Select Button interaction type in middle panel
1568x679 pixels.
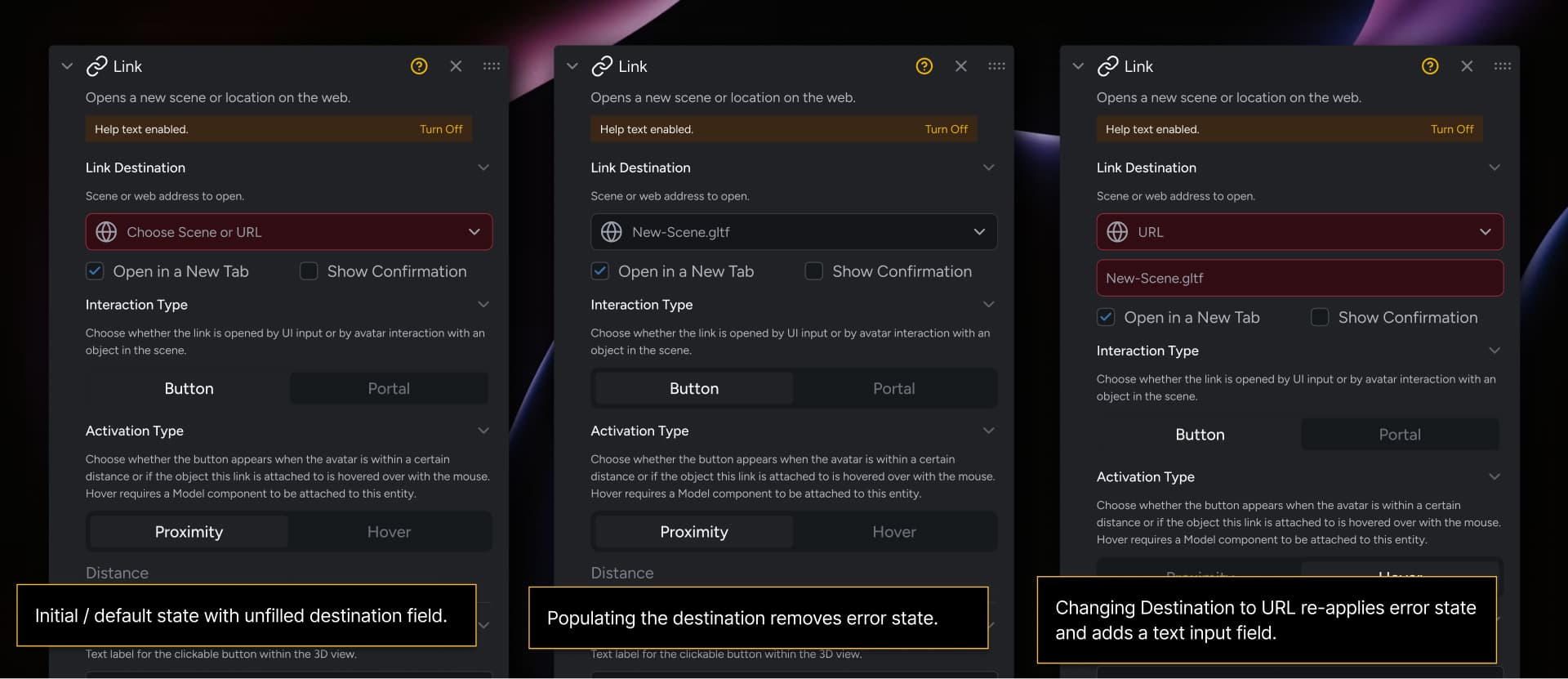(694, 389)
